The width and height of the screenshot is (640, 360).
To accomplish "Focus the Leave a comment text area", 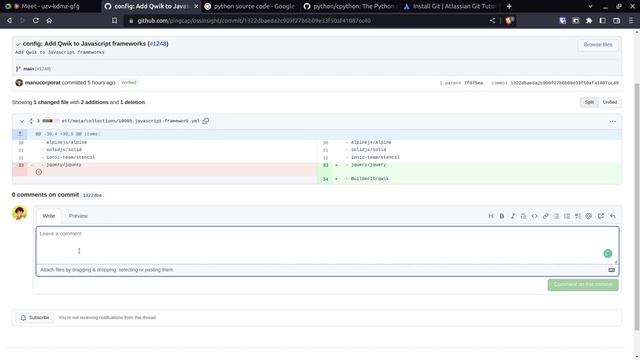I will pos(327,245).
